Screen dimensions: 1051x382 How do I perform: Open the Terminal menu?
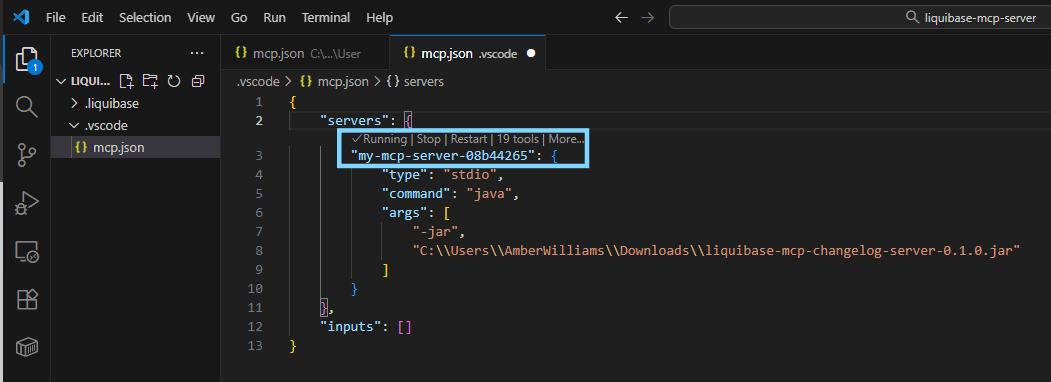(x=326, y=17)
